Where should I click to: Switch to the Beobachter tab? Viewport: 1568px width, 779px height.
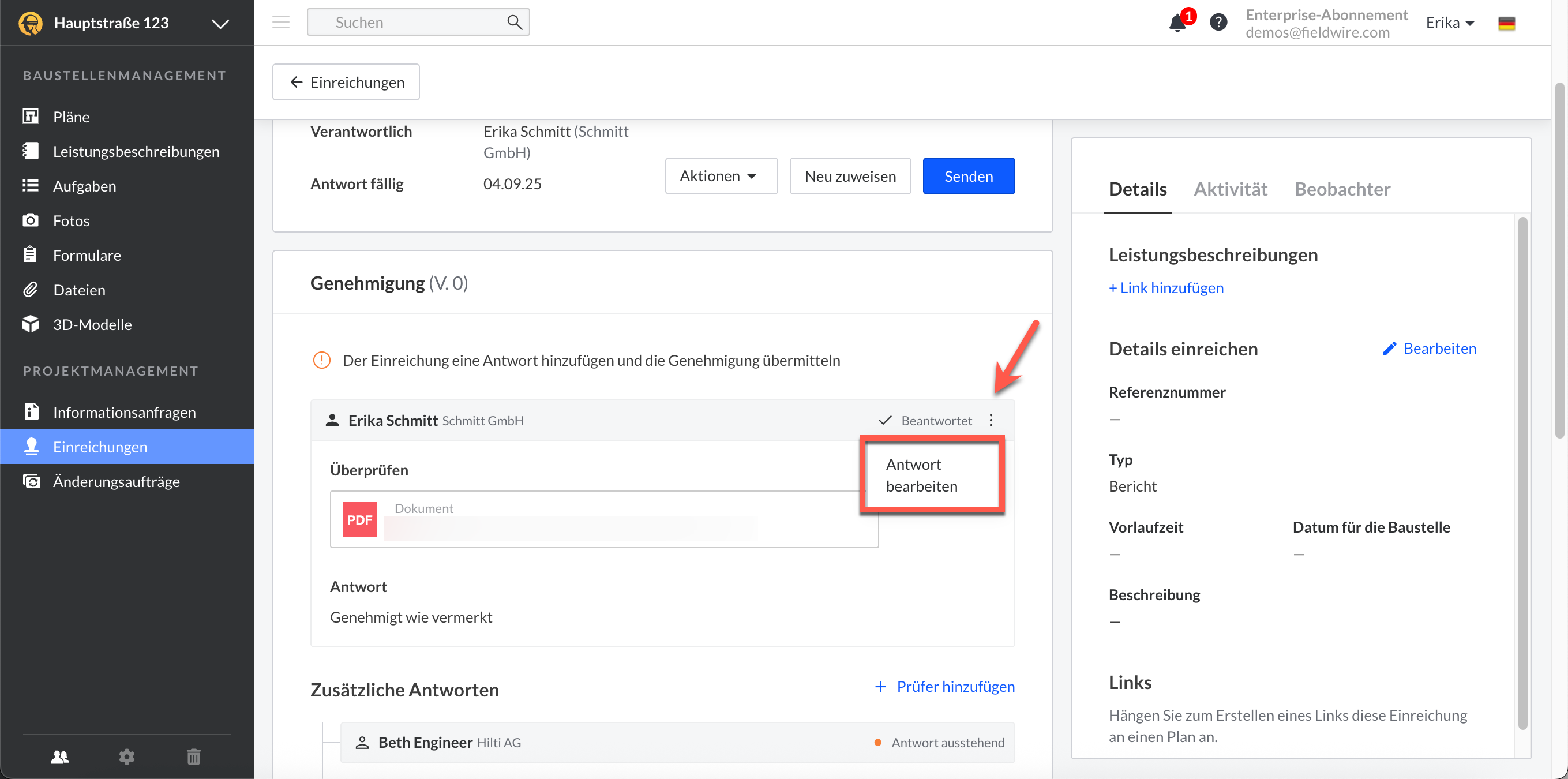(1342, 189)
